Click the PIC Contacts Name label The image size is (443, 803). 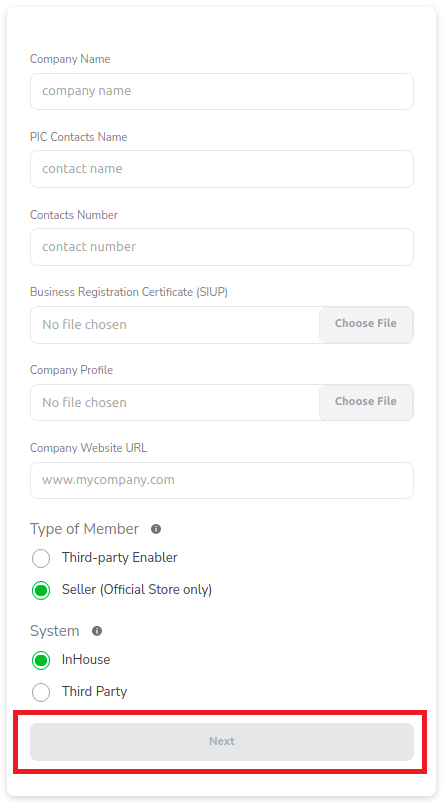point(78,137)
